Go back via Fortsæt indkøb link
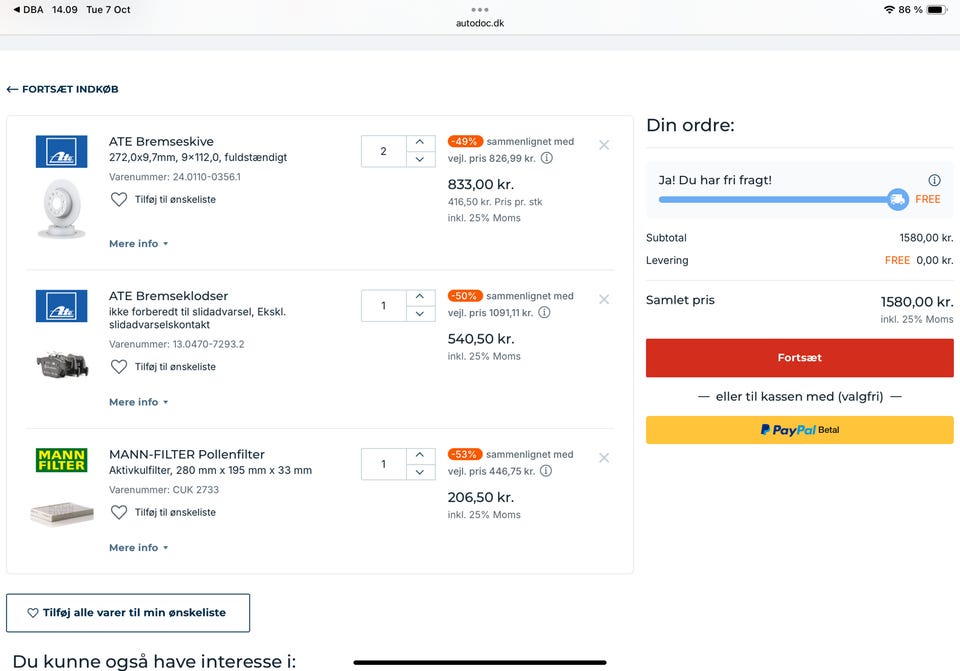 pyautogui.click(x=62, y=89)
